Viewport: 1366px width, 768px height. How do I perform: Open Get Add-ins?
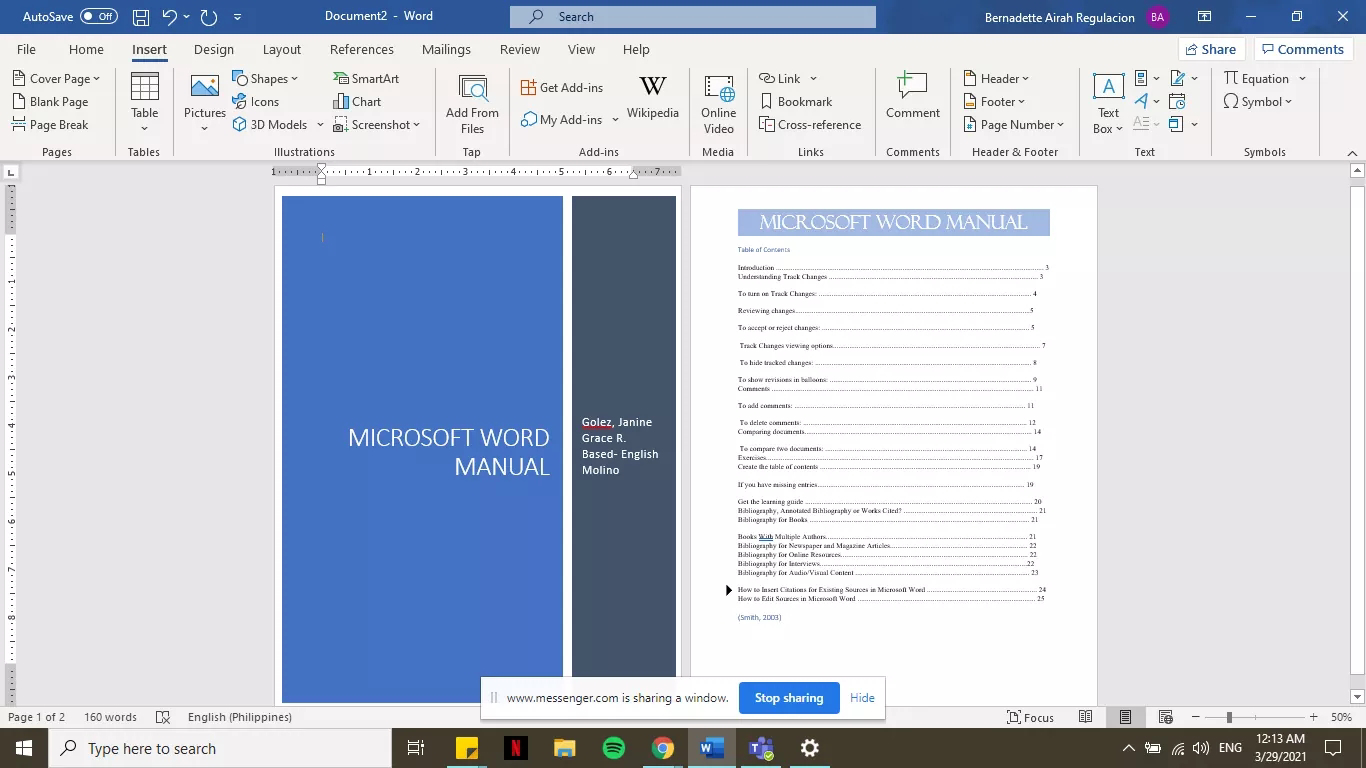click(562, 87)
